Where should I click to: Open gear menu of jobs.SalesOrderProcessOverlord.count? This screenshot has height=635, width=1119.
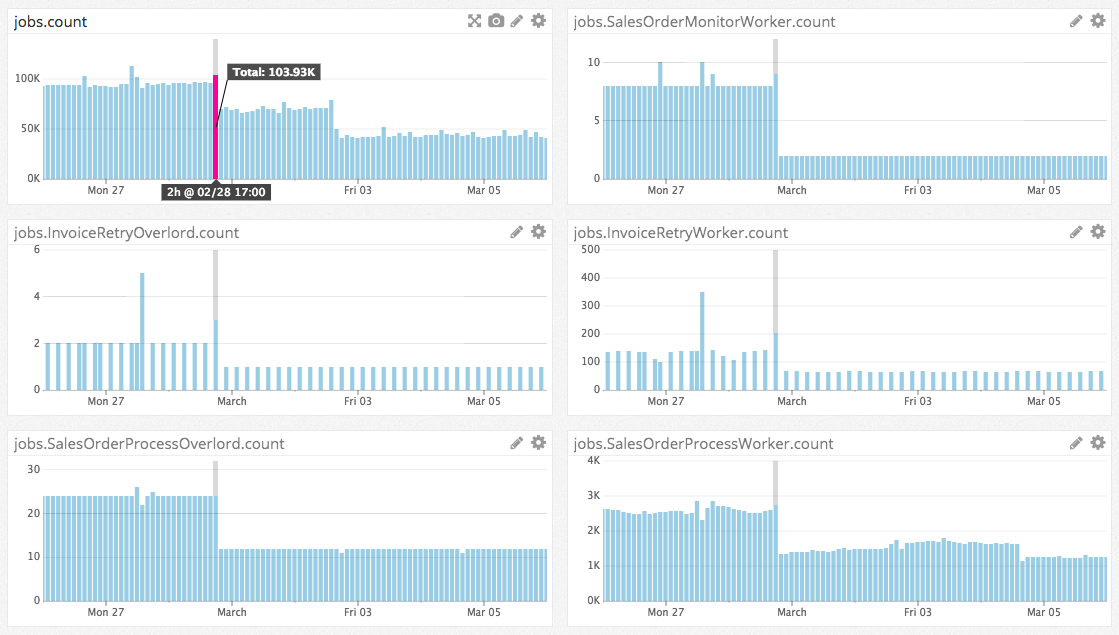click(x=539, y=442)
